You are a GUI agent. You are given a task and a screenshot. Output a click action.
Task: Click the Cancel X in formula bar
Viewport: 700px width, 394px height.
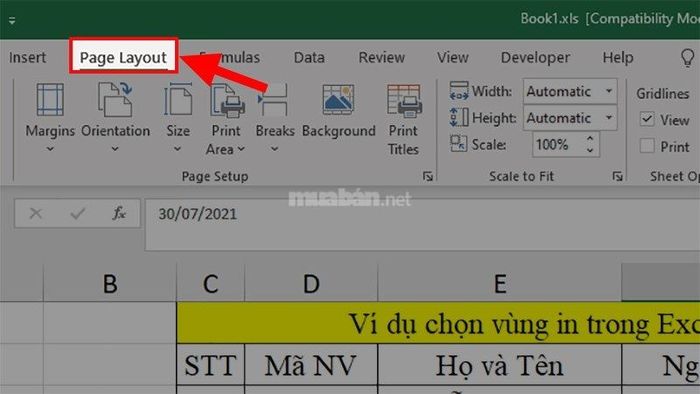[x=36, y=214]
